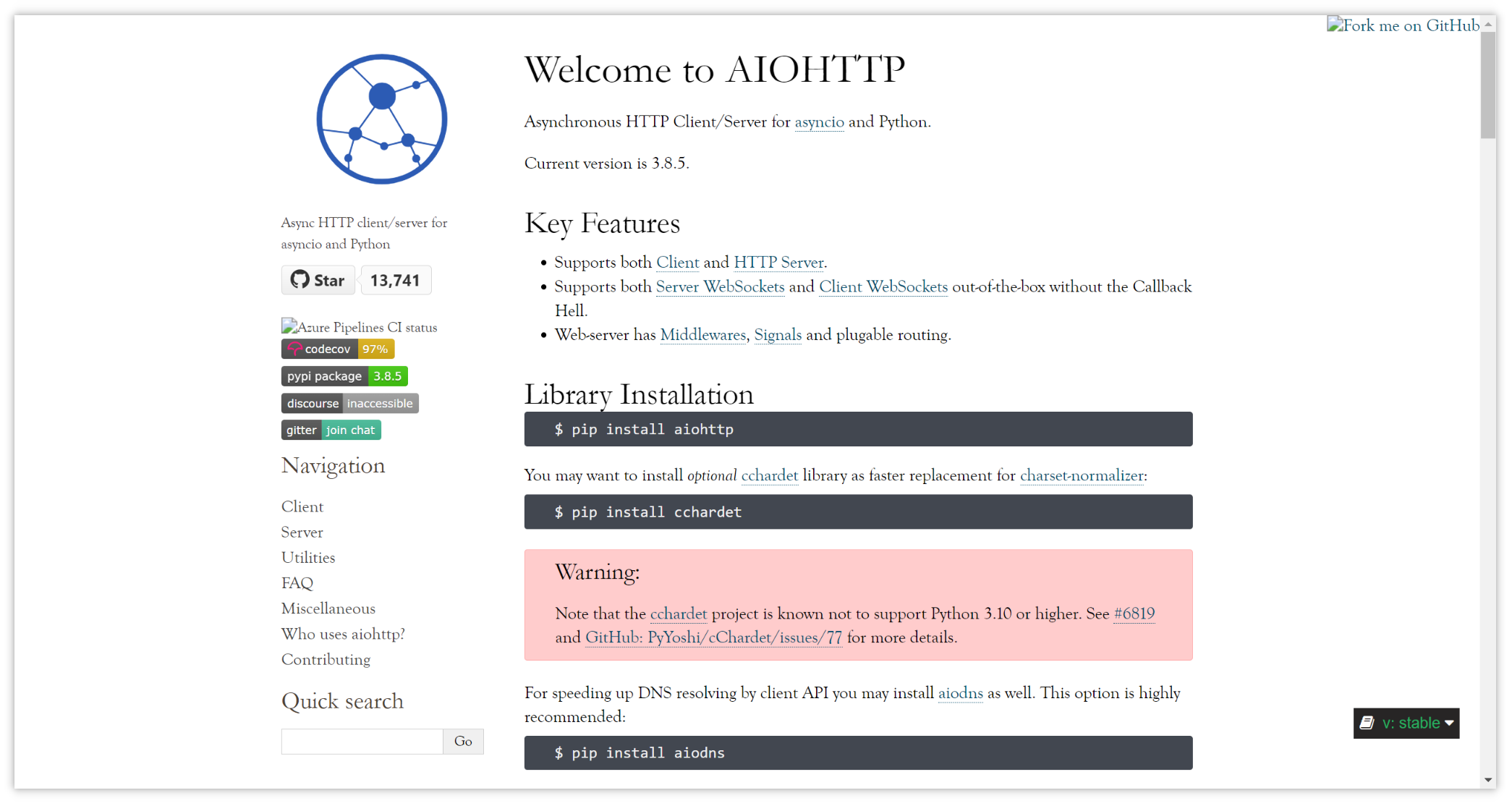Open the gitter join chat badge
The image size is (1512, 806).
click(x=331, y=430)
